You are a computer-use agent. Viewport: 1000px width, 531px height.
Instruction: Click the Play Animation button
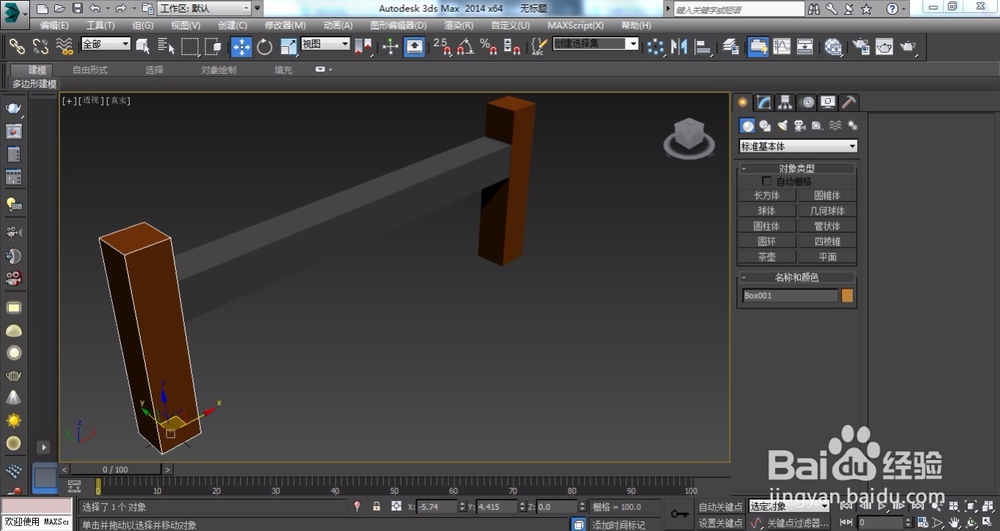[x=882, y=506]
